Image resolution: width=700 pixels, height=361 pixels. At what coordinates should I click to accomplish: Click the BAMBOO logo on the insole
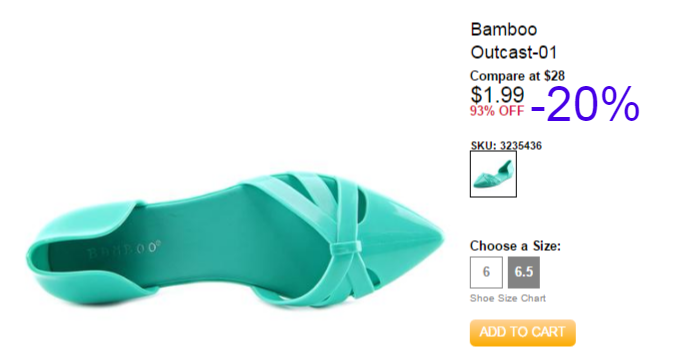point(124,250)
